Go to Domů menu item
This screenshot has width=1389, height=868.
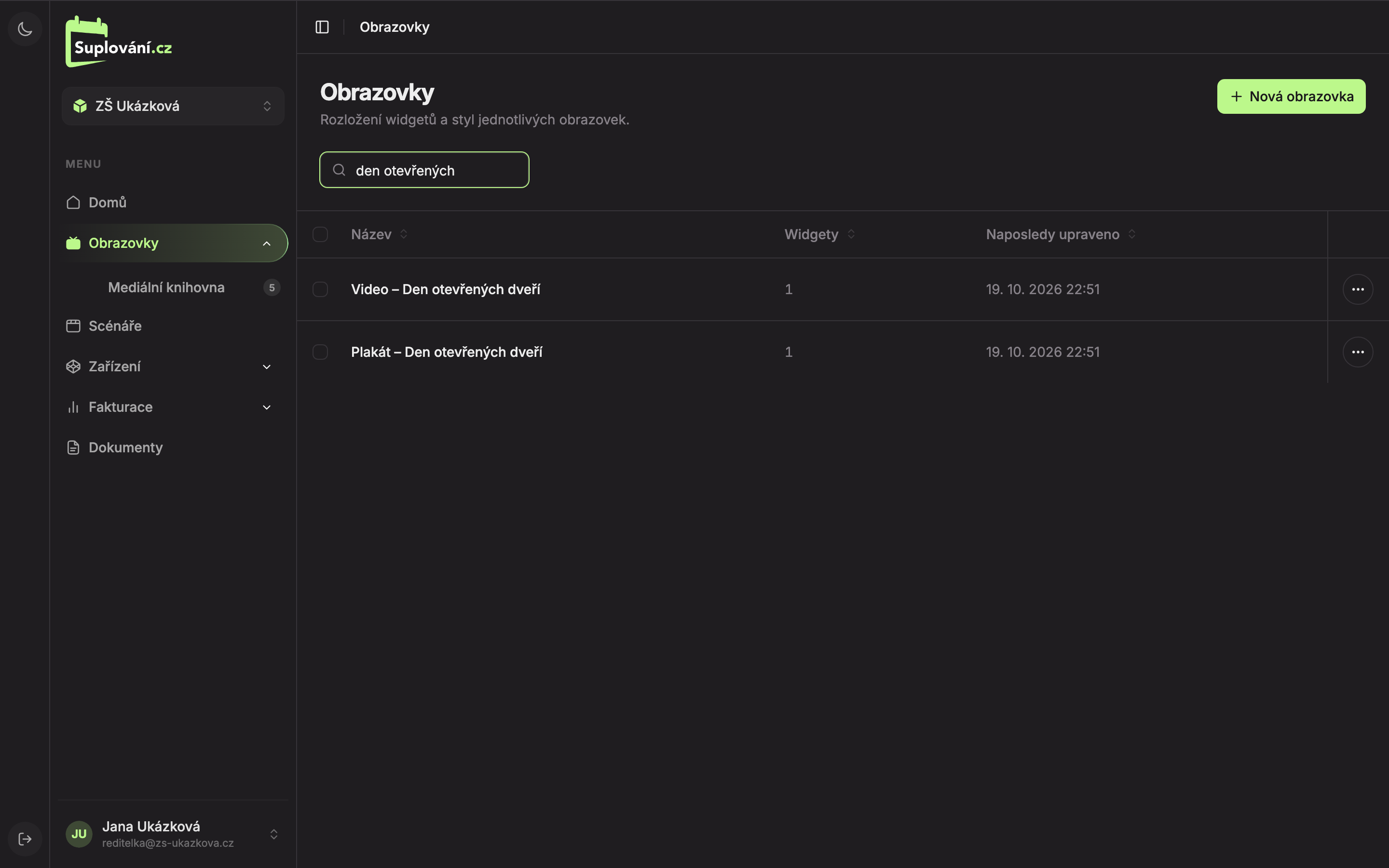pyautogui.click(x=173, y=202)
